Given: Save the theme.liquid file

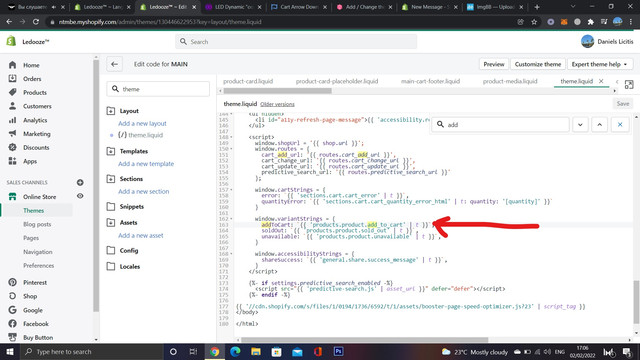Looking at the screenshot, I should [622, 104].
